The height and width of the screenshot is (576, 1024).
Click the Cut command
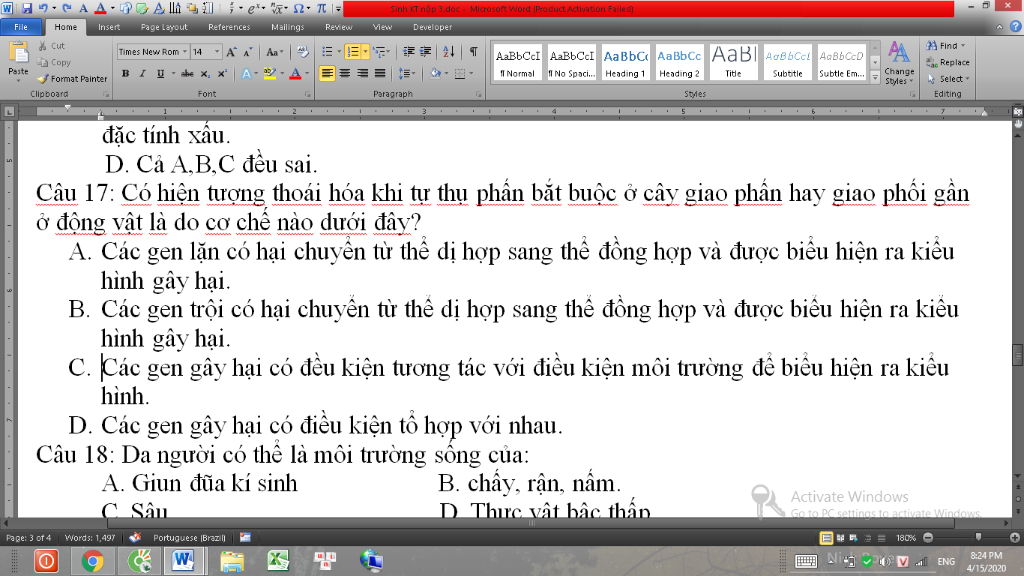(x=52, y=46)
